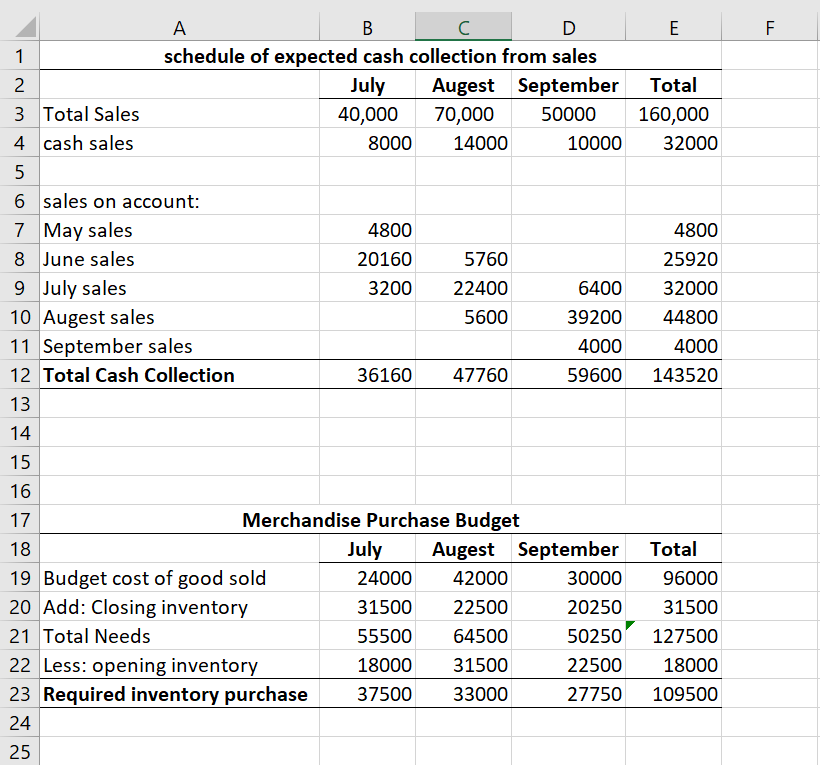Select row 23 header
Viewport: 820px width, 765px height.
coord(19,694)
